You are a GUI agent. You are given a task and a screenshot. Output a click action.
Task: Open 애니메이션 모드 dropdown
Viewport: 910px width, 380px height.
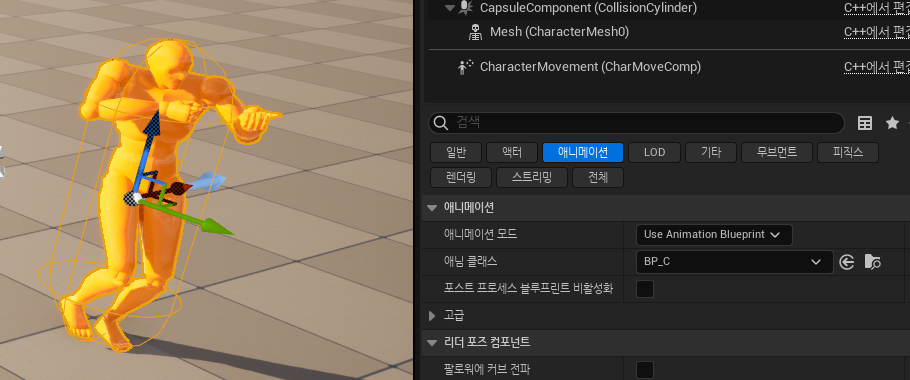[x=714, y=234]
